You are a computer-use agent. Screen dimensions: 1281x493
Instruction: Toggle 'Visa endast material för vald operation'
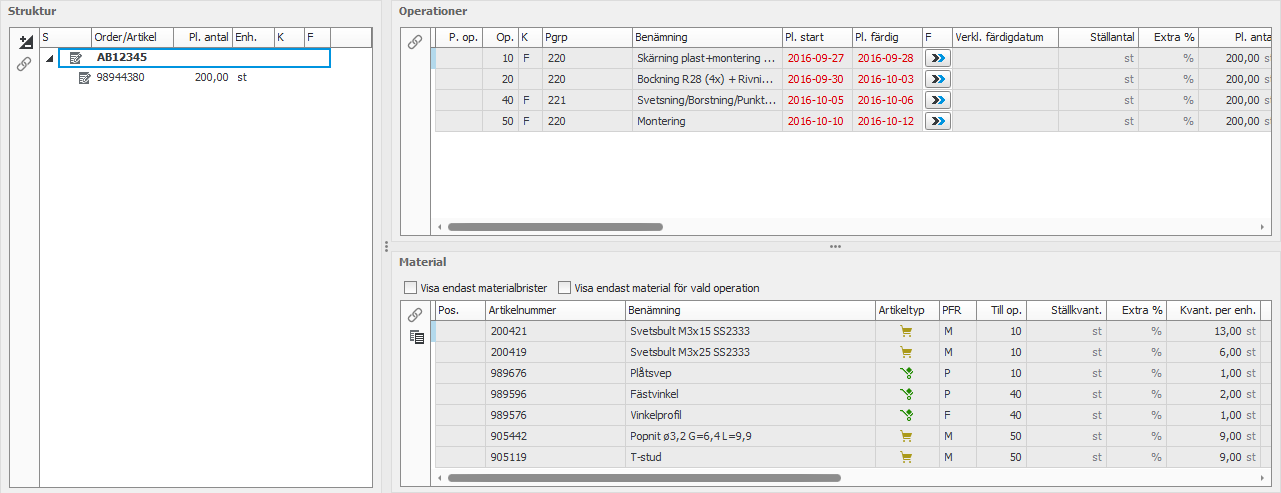(565, 288)
